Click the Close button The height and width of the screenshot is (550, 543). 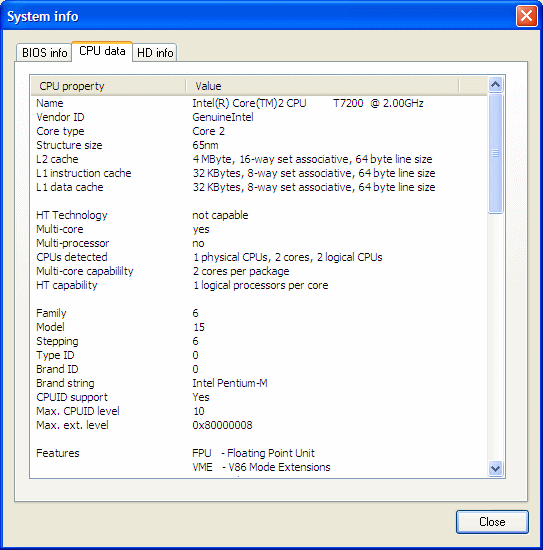point(492,522)
